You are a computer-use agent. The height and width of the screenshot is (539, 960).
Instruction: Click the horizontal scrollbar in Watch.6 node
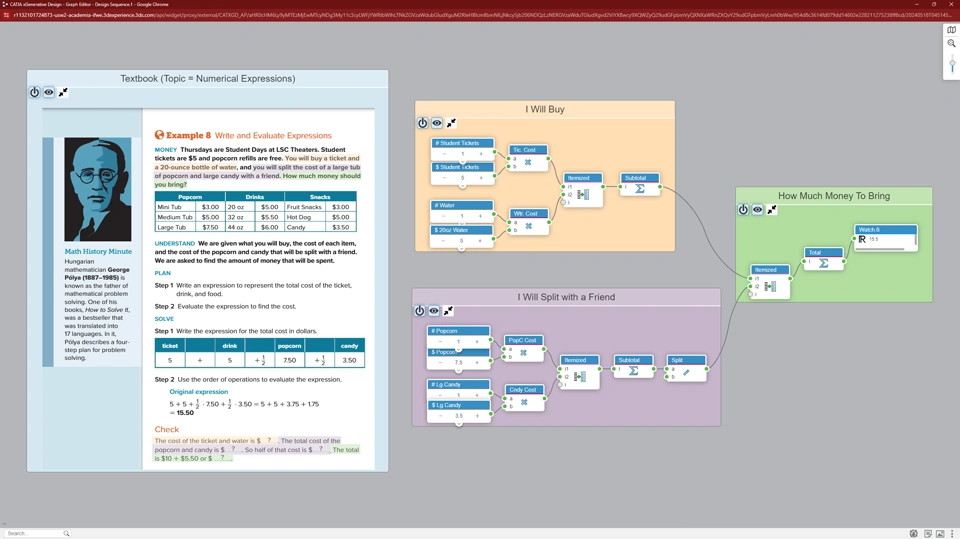pos(880,249)
